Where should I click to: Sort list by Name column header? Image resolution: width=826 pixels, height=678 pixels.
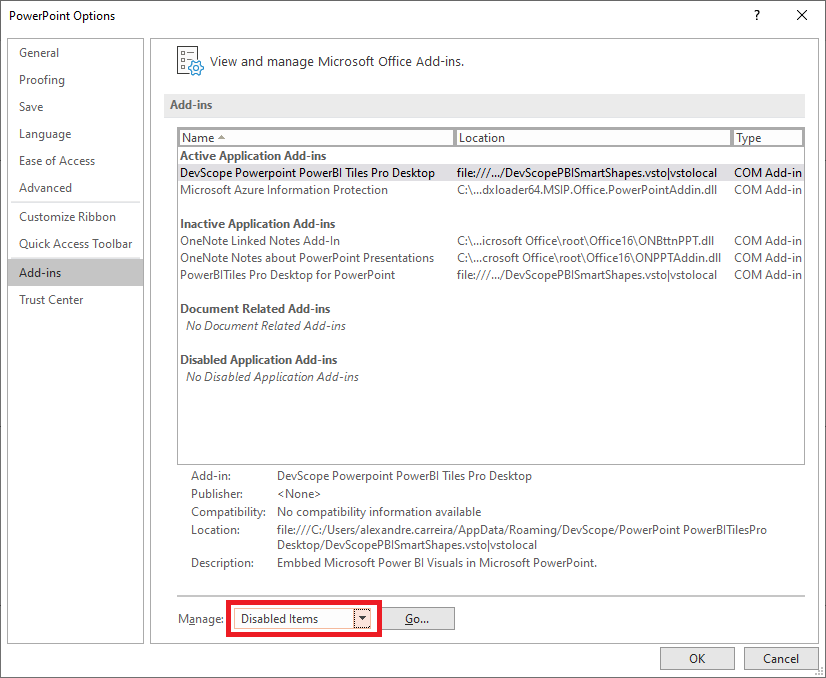pyautogui.click(x=316, y=138)
